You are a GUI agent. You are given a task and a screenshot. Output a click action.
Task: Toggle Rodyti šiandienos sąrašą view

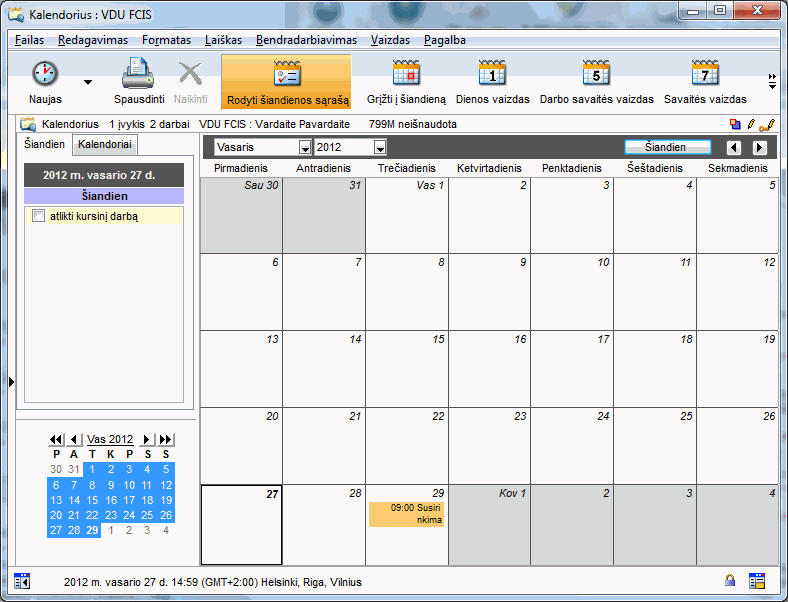pyautogui.click(x=287, y=81)
